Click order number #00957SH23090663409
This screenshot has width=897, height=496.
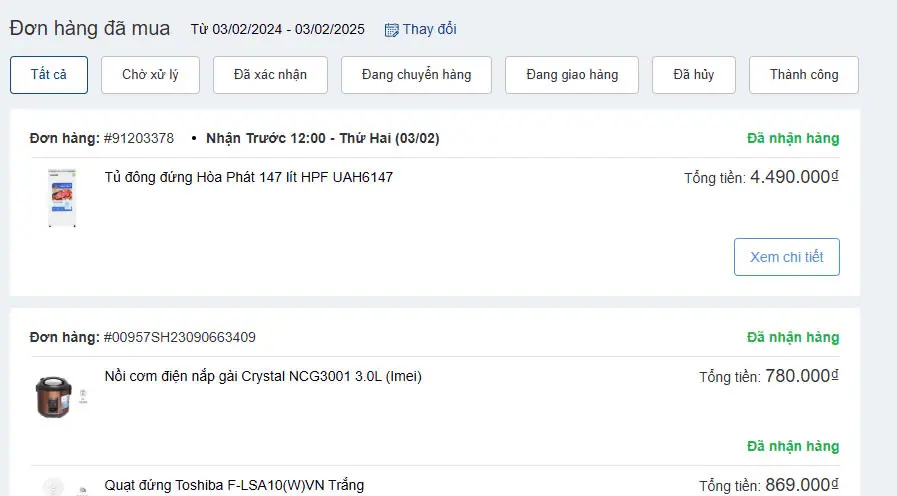click(180, 338)
